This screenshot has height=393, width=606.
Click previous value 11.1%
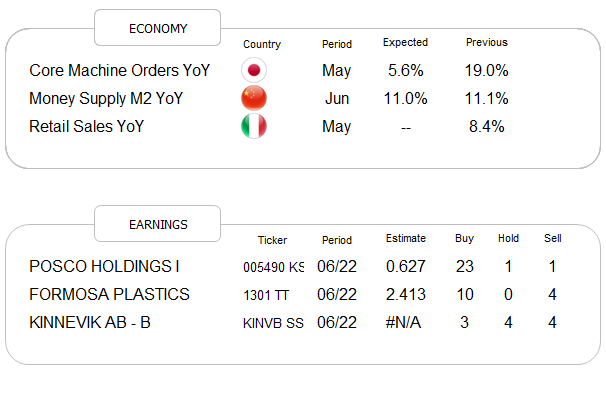point(486,99)
